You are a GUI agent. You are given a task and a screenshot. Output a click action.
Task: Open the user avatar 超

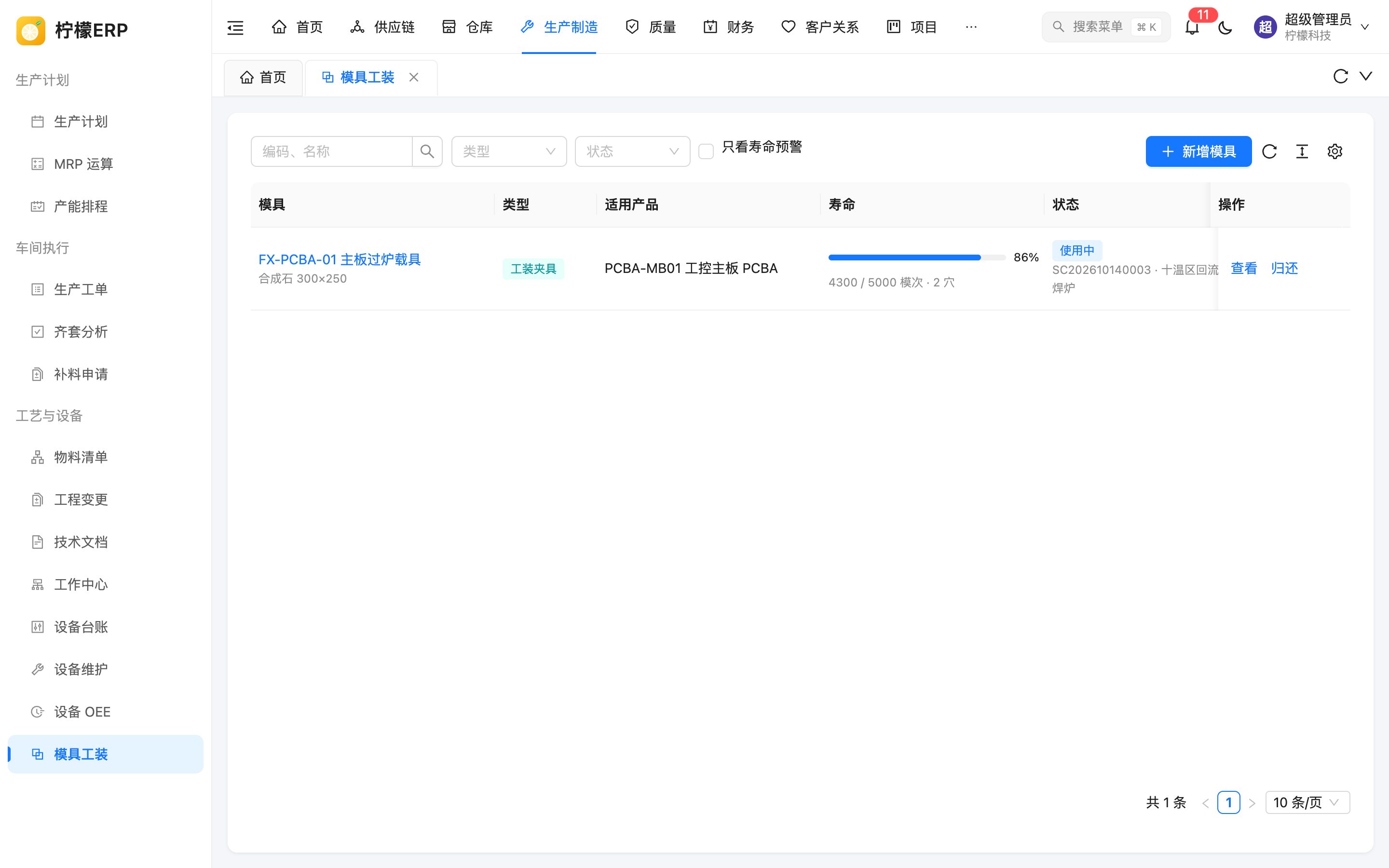click(1265, 27)
